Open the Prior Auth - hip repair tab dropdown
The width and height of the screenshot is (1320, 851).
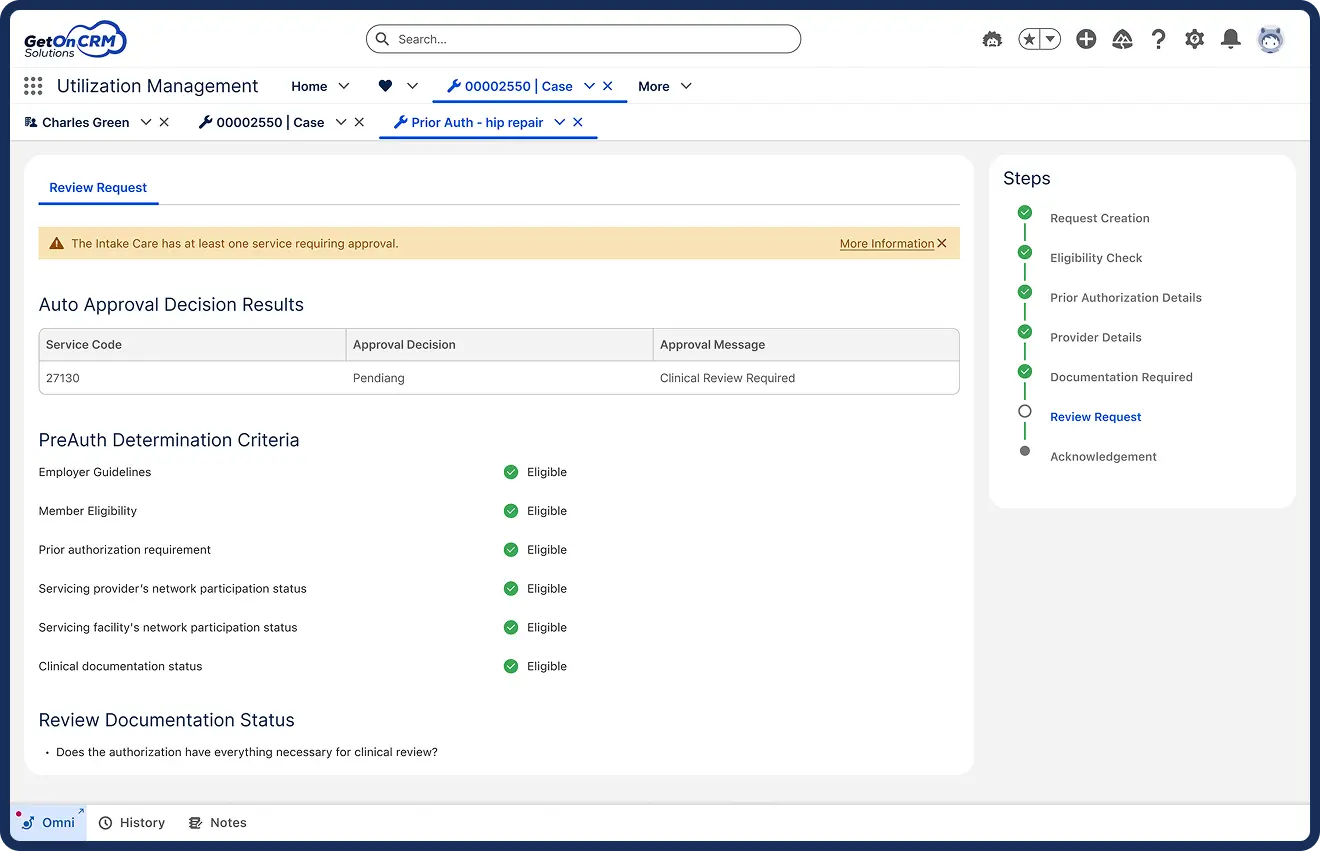coord(560,122)
